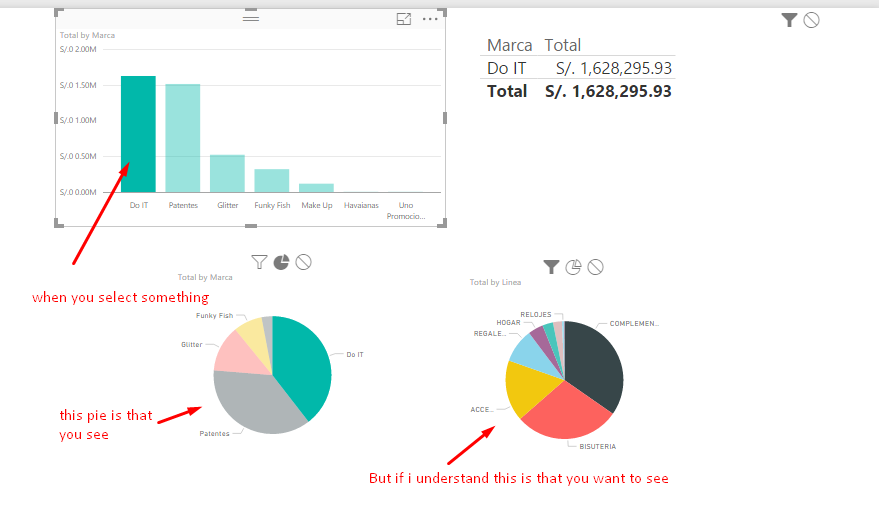Click the pink Glitter pie slice
The image size is (879, 519).
pos(241,354)
